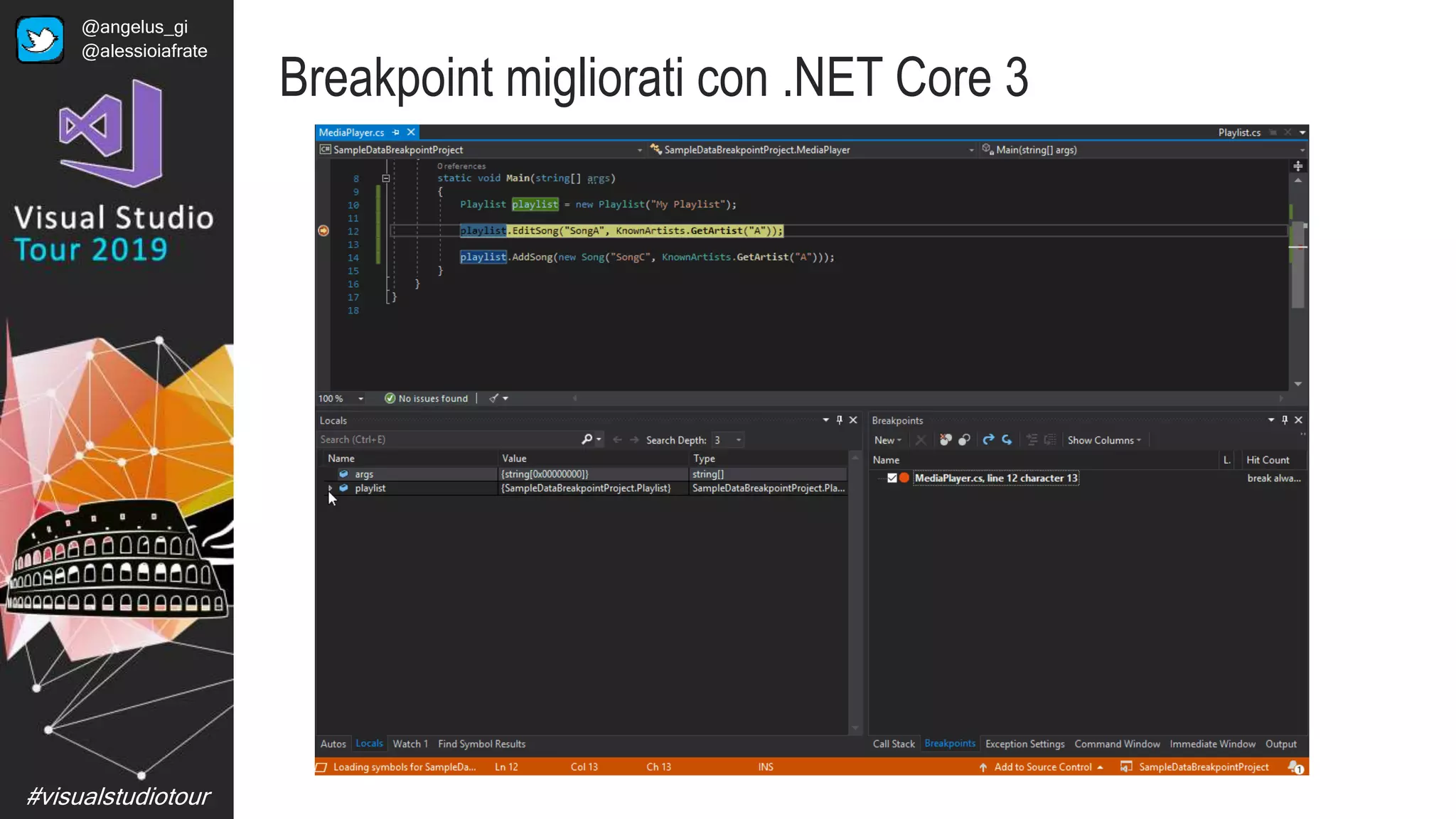Image resolution: width=1456 pixels, height=819 pixels.
Task: Switch to the Output tab
Action: (x=1280, y=744)
